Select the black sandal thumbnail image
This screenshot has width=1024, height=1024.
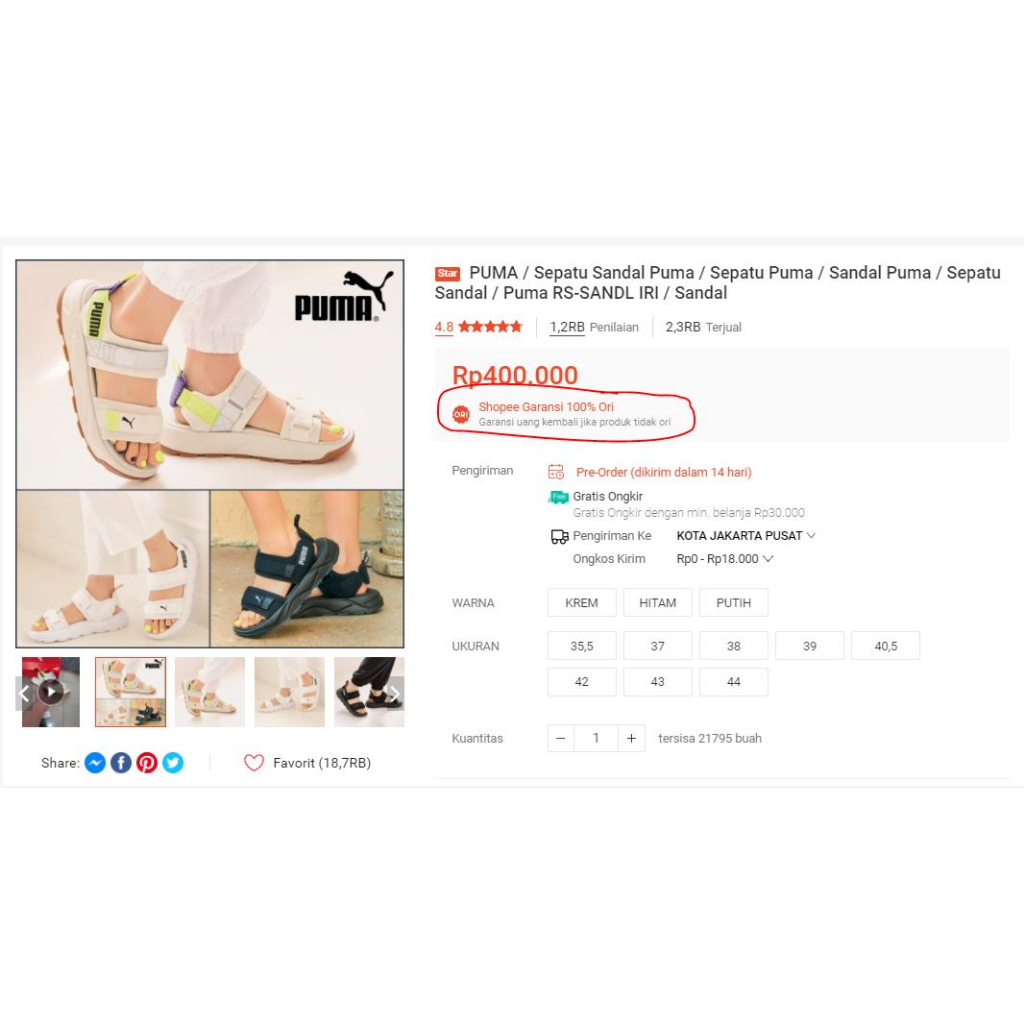point(369,692)
